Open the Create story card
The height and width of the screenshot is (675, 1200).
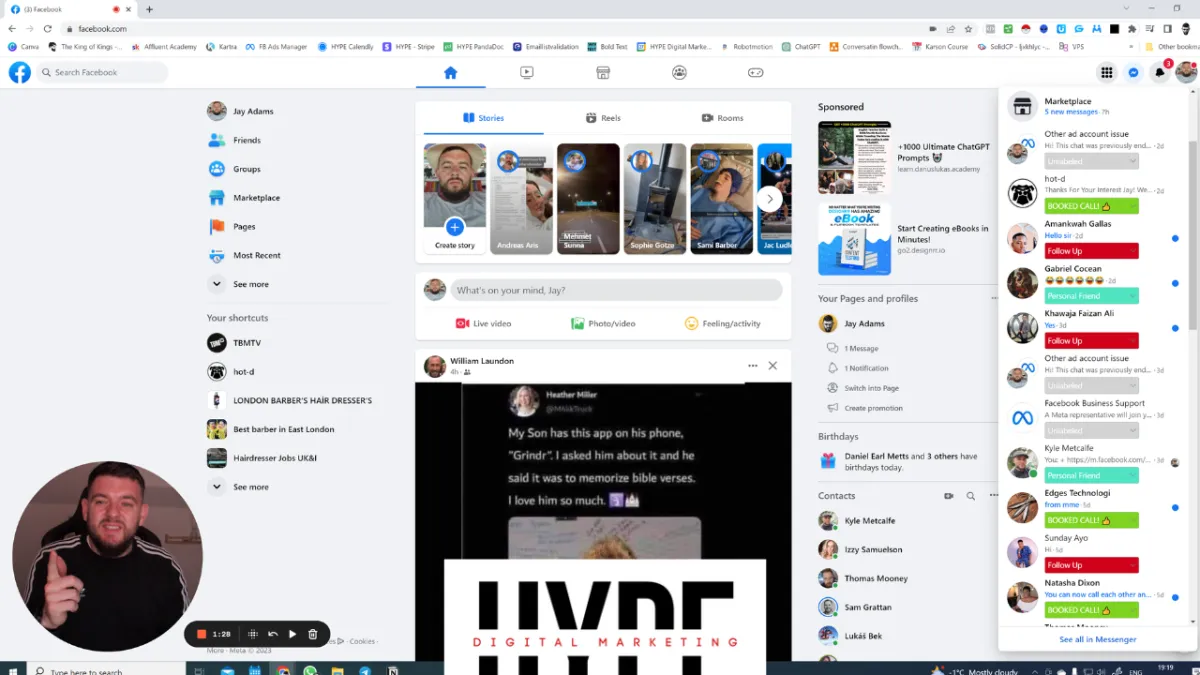point(455,199)
